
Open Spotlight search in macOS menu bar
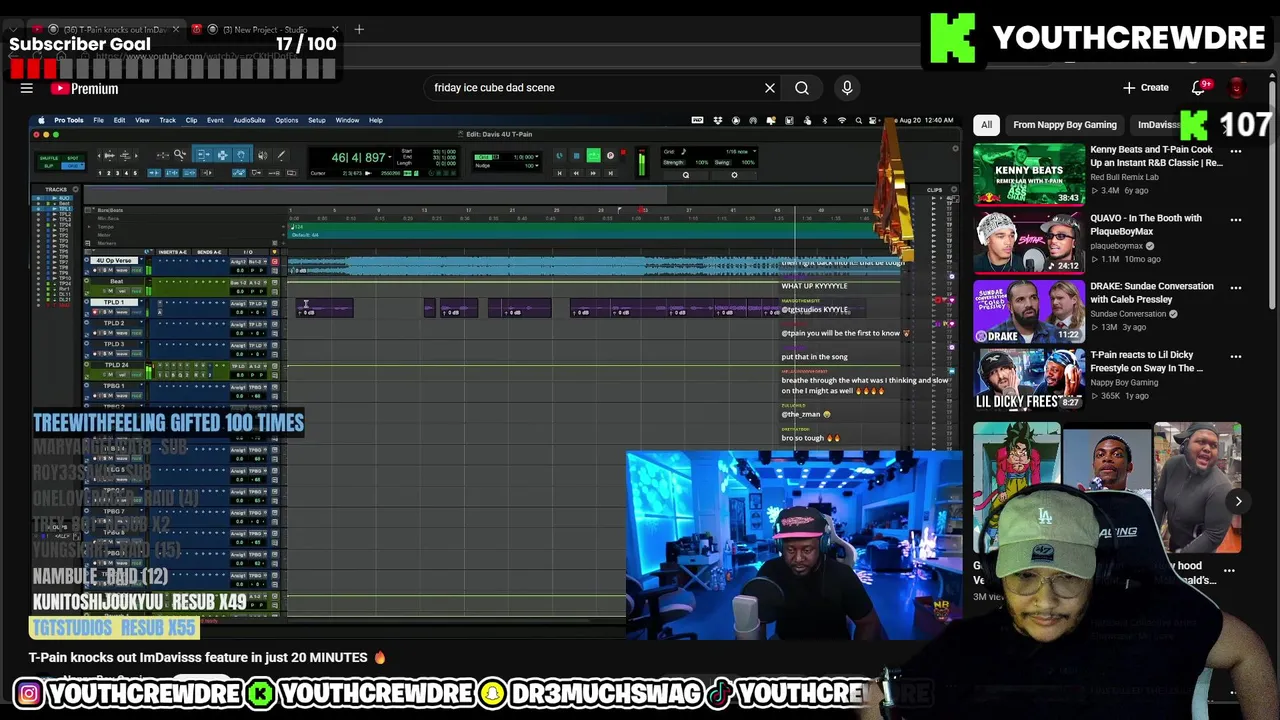(x=858, y=120)
